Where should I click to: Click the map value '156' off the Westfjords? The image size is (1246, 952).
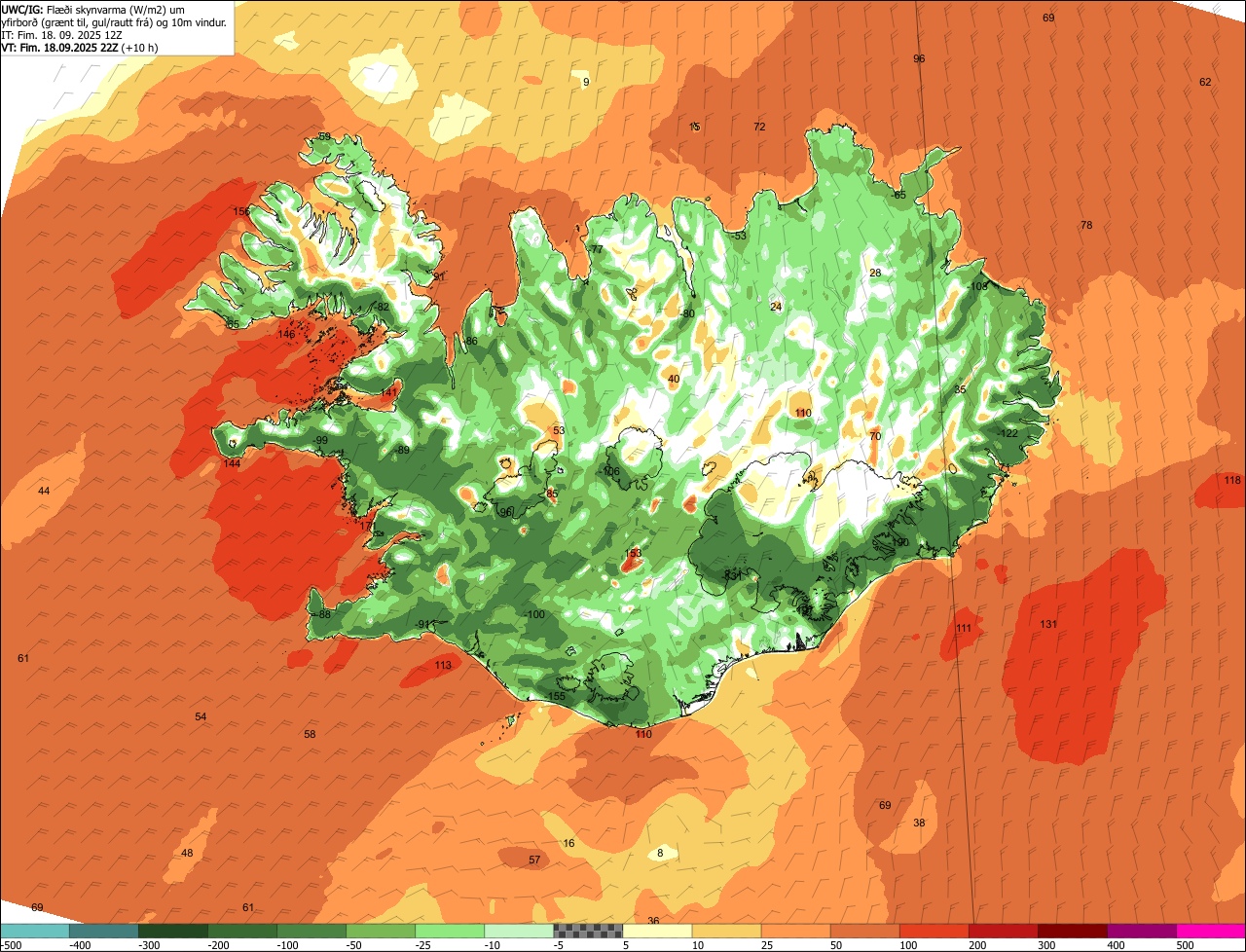[241, 212]
